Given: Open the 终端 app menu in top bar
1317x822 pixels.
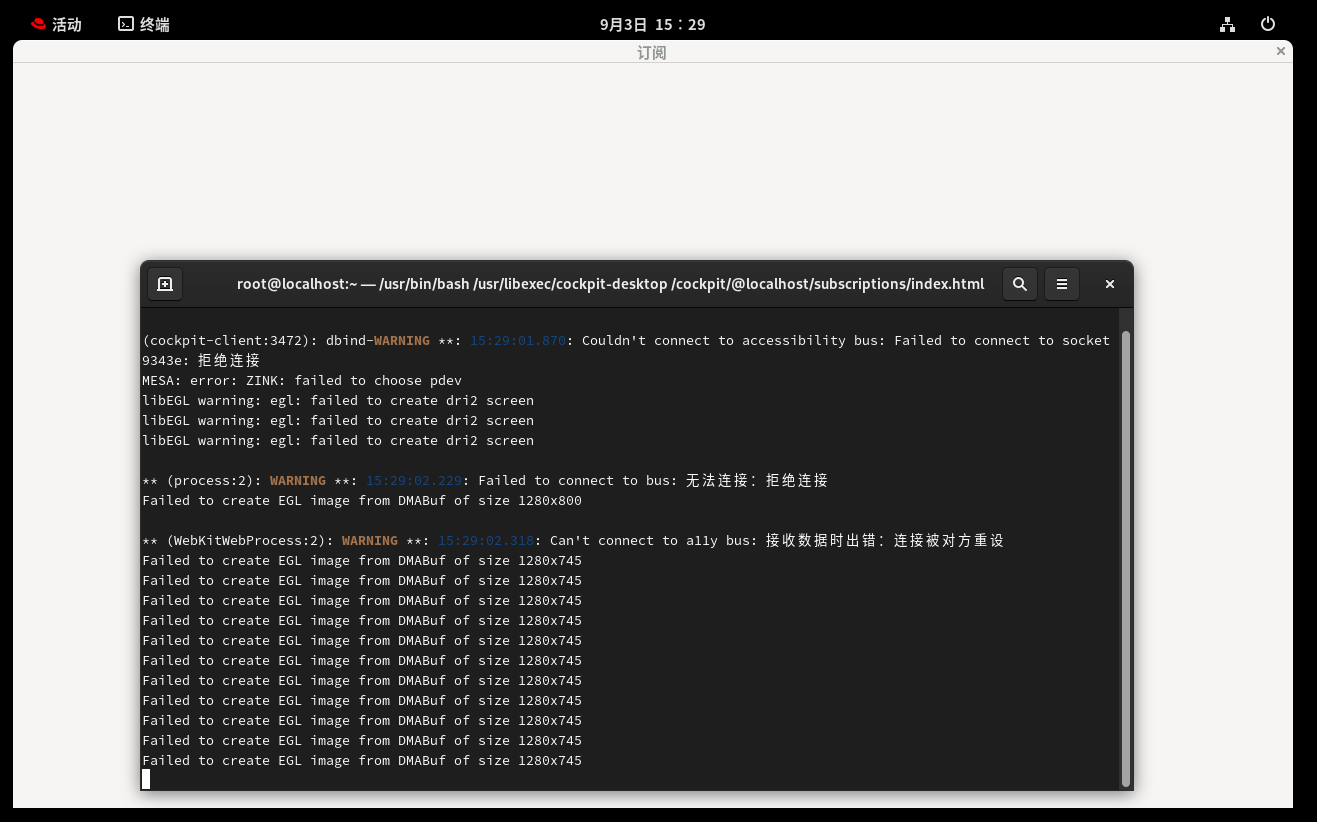Looking at the screenshot, I should click(x=144, y=24).
